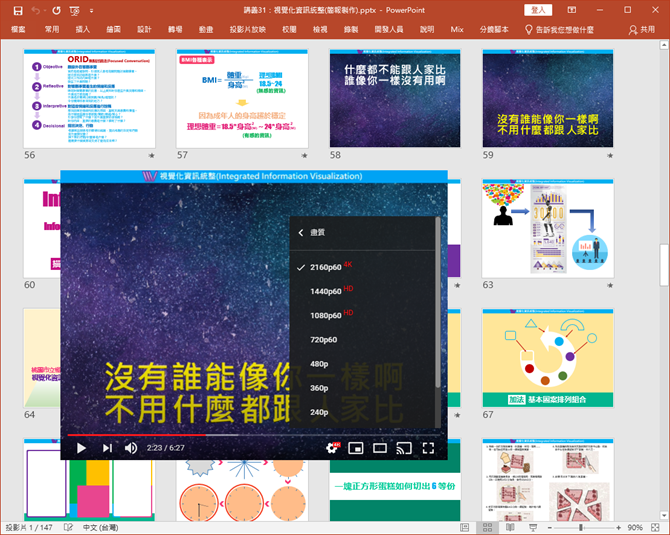Select the 轉場 ribbon tab

pos(175,29)
